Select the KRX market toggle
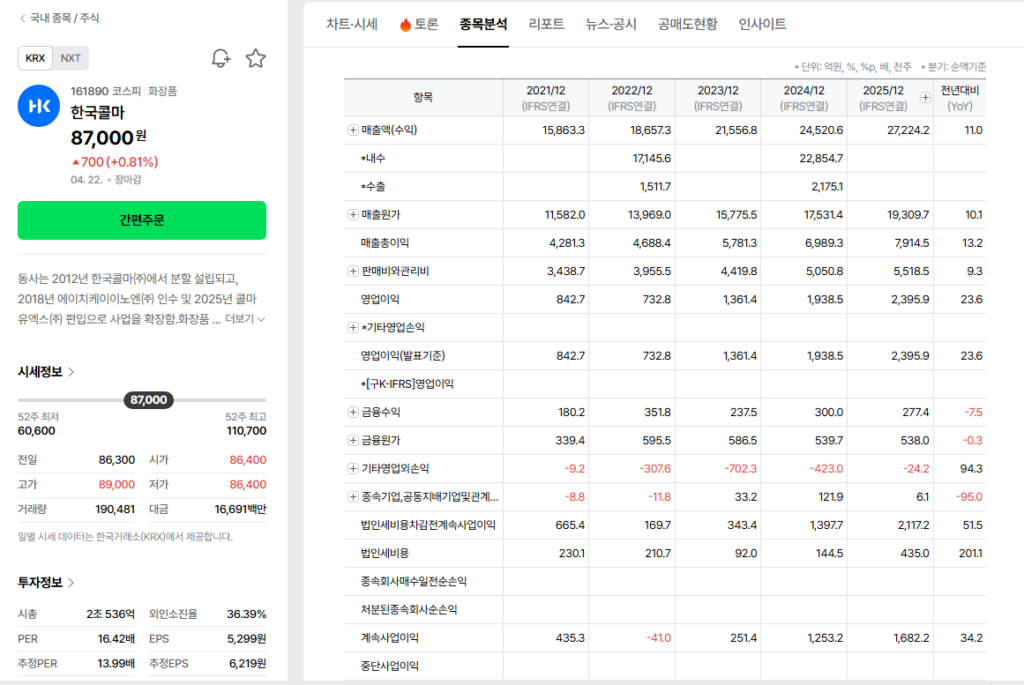This screenshot has width=1024, height=685. click(35, 58)
